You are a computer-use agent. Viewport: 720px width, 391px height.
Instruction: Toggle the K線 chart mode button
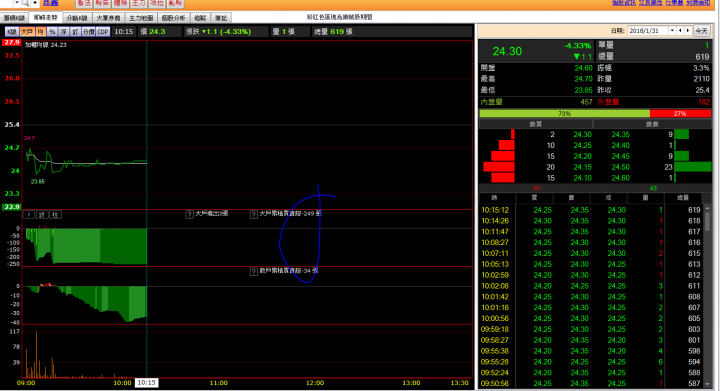click(x=11, y=32)
